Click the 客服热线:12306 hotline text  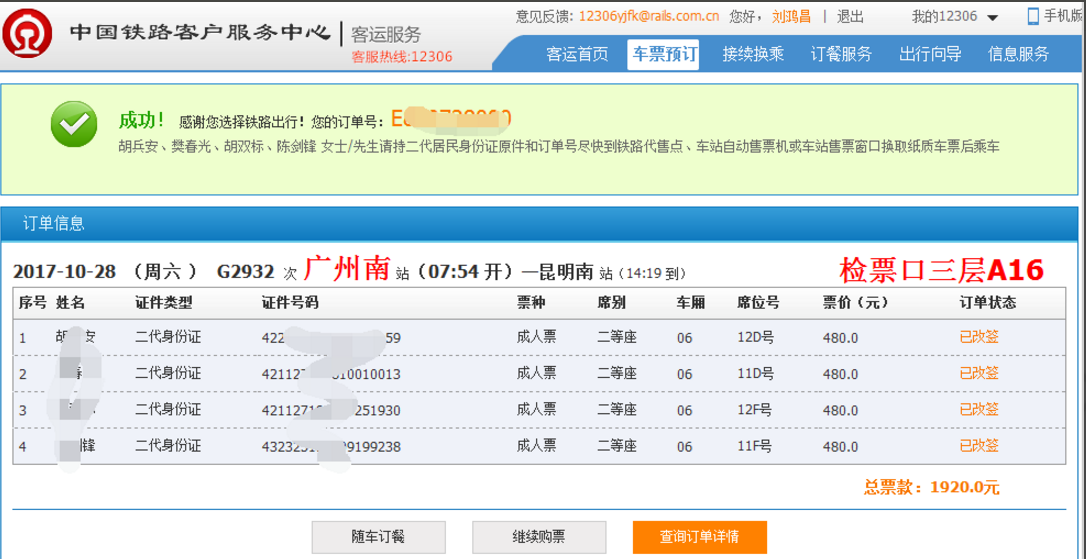point(402,57)
